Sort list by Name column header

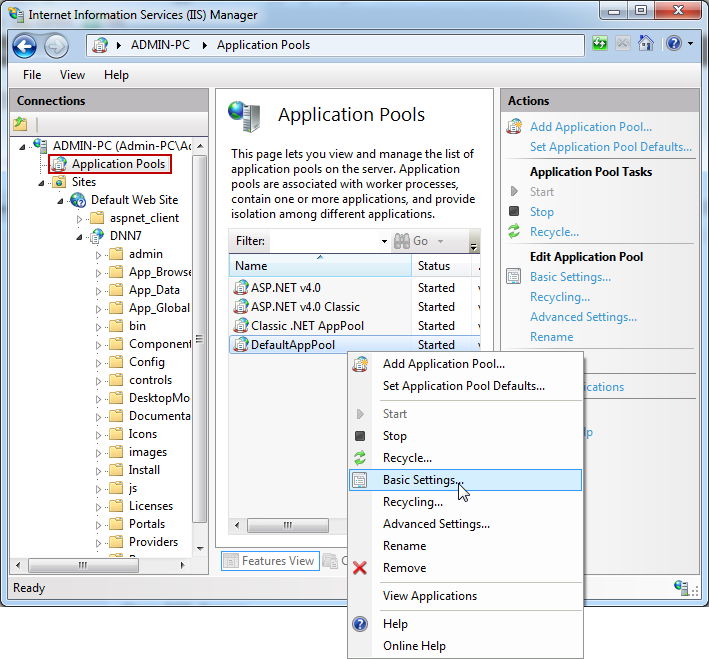(x=320, y=266)
